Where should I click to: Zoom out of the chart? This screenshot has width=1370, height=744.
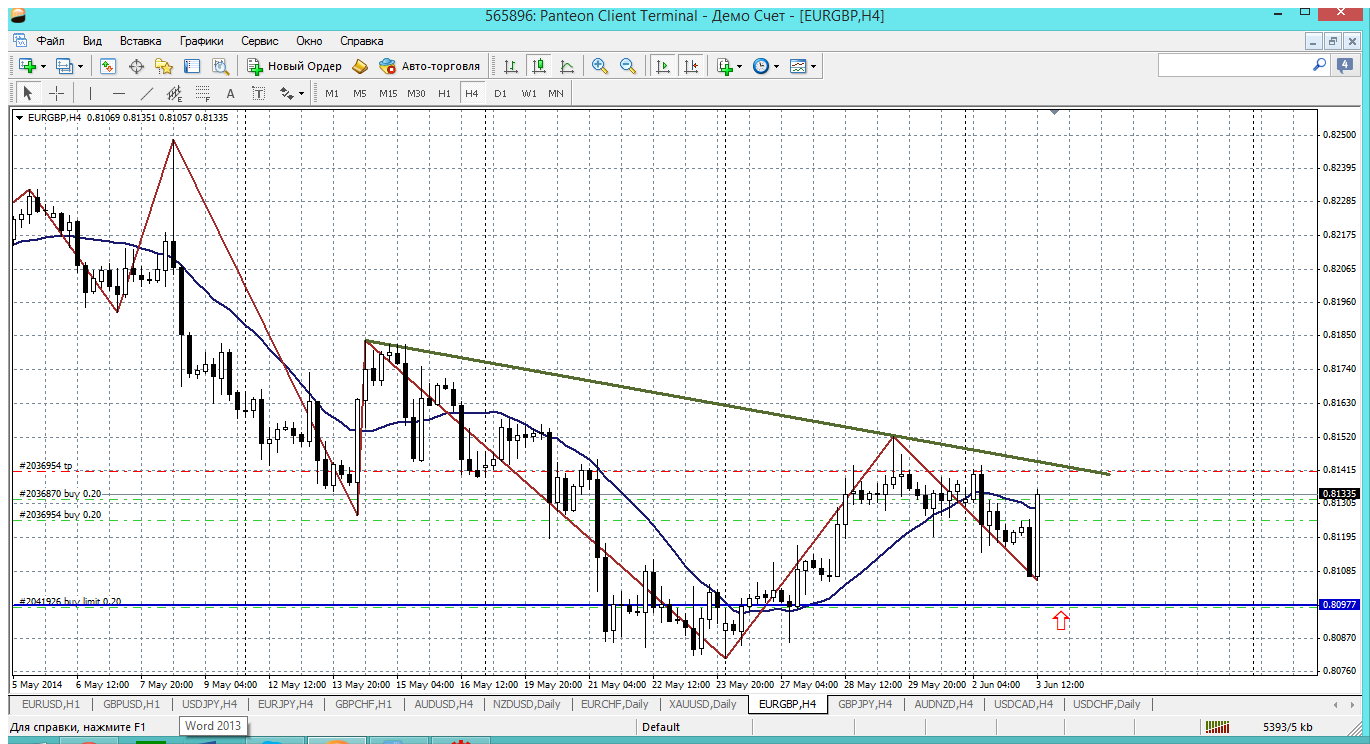628,66
